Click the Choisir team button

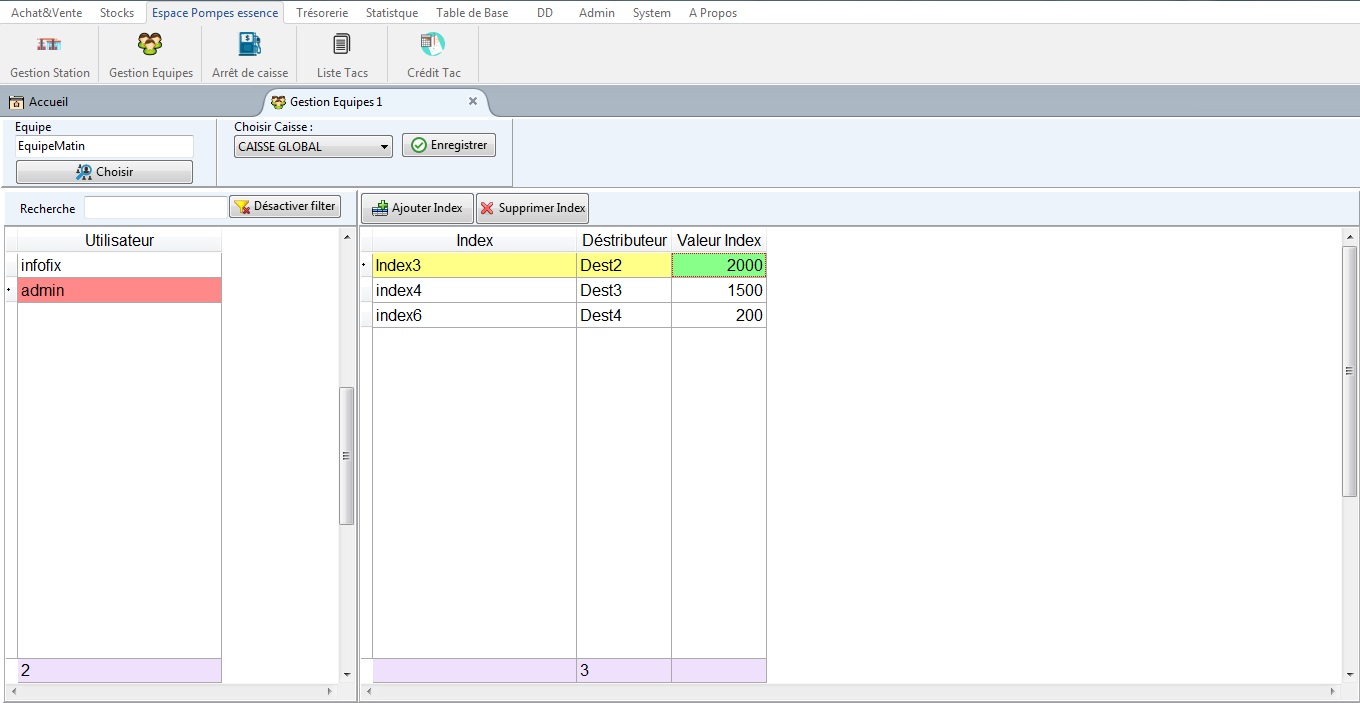point(104,172)
